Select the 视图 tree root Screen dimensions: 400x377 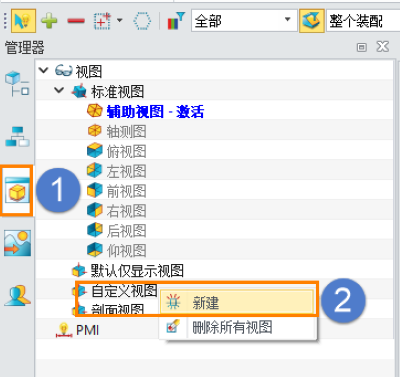[89, 71]
